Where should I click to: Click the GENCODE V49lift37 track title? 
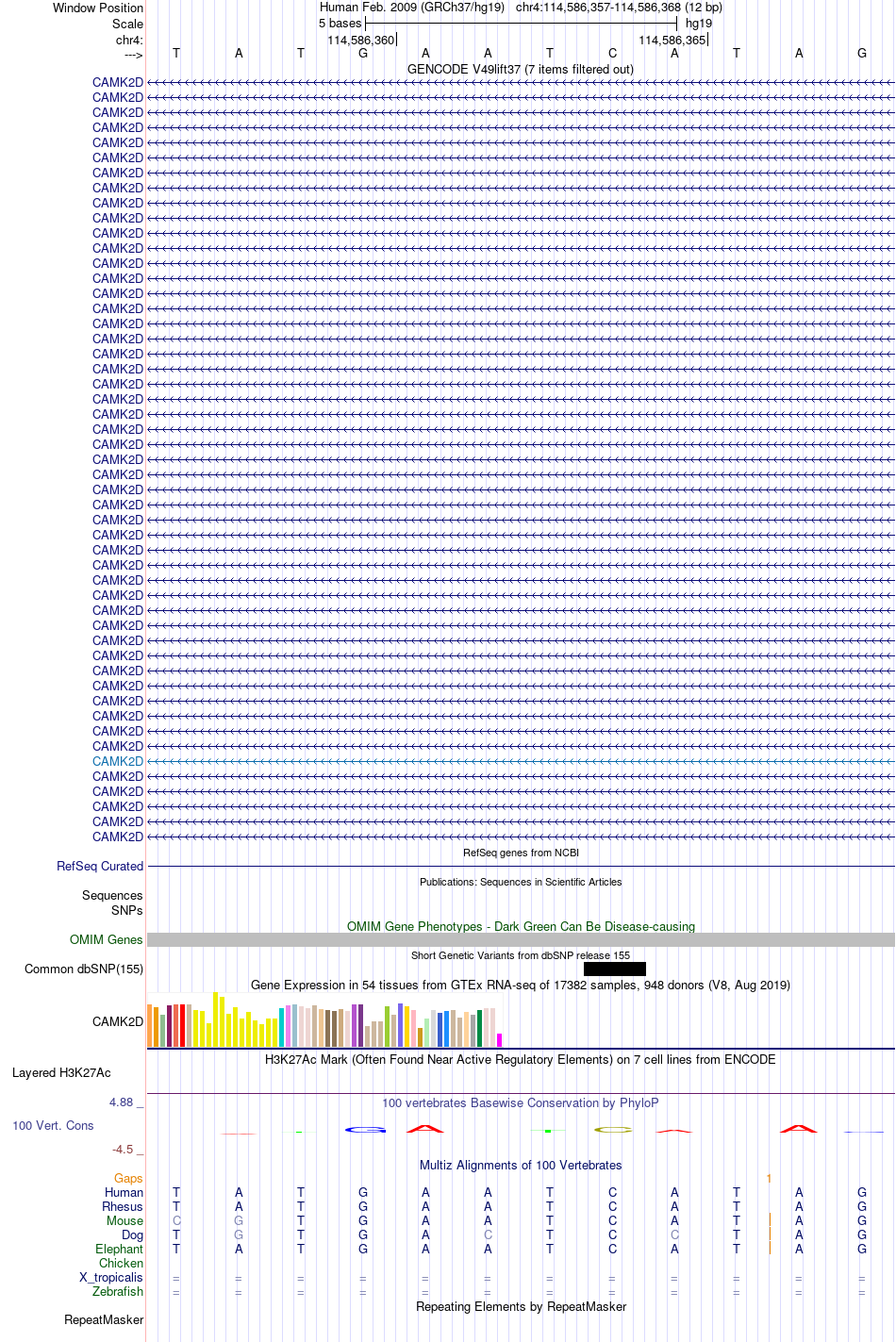pos(521,69)
